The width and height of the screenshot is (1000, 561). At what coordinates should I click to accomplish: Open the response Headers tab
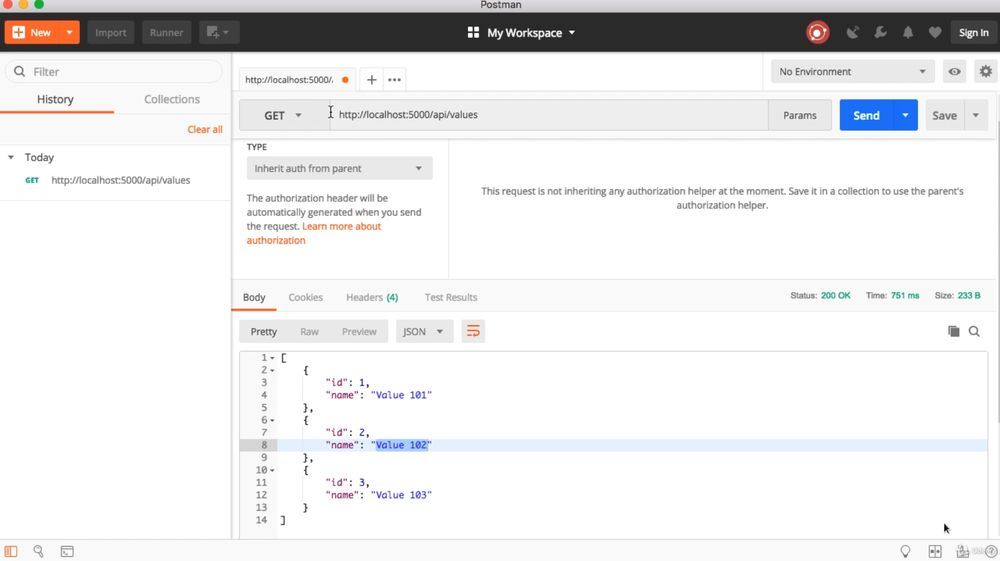(x=371, y=297)
